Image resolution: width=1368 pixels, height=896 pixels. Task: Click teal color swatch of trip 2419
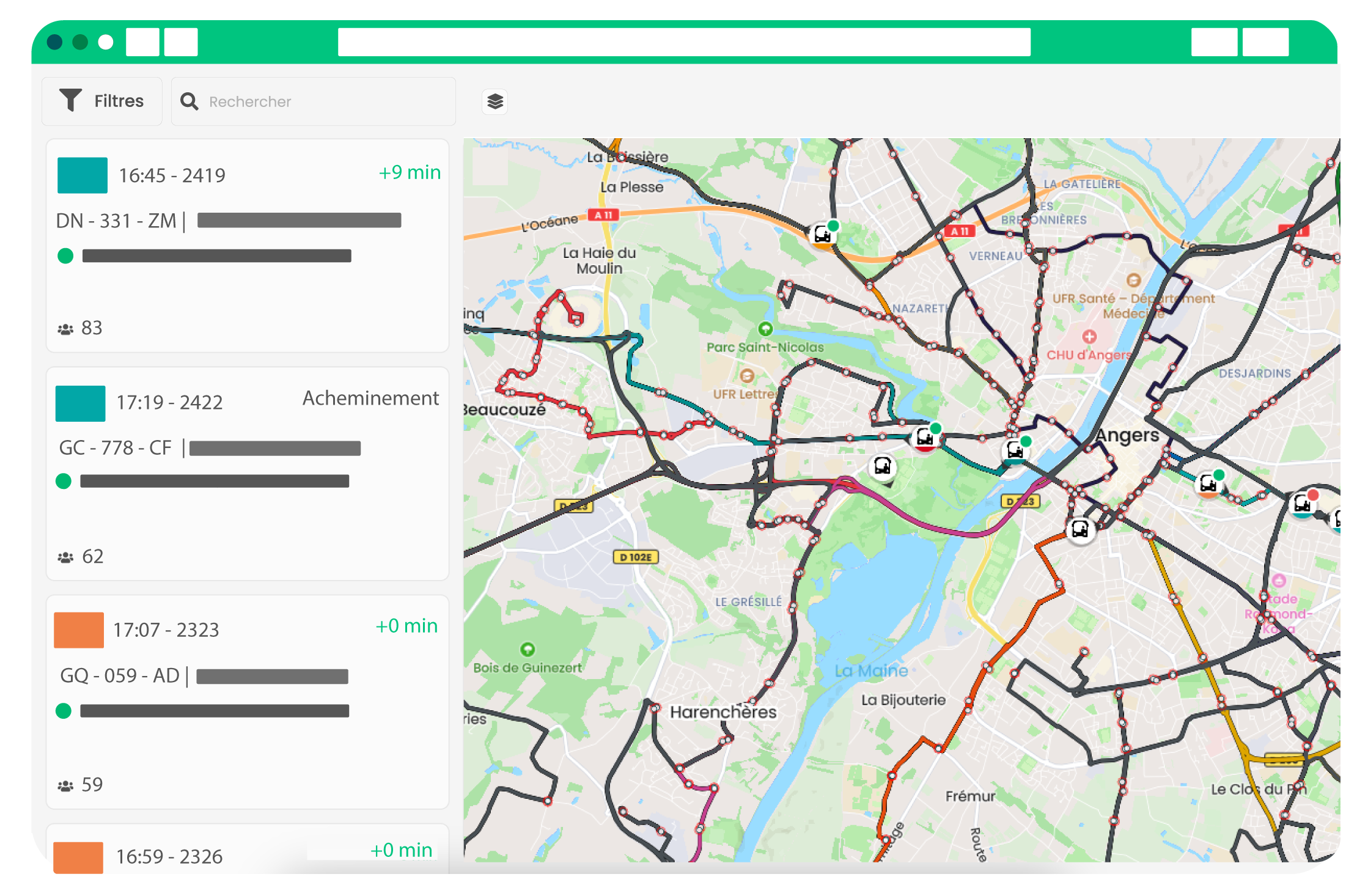(x=83, y=175)
